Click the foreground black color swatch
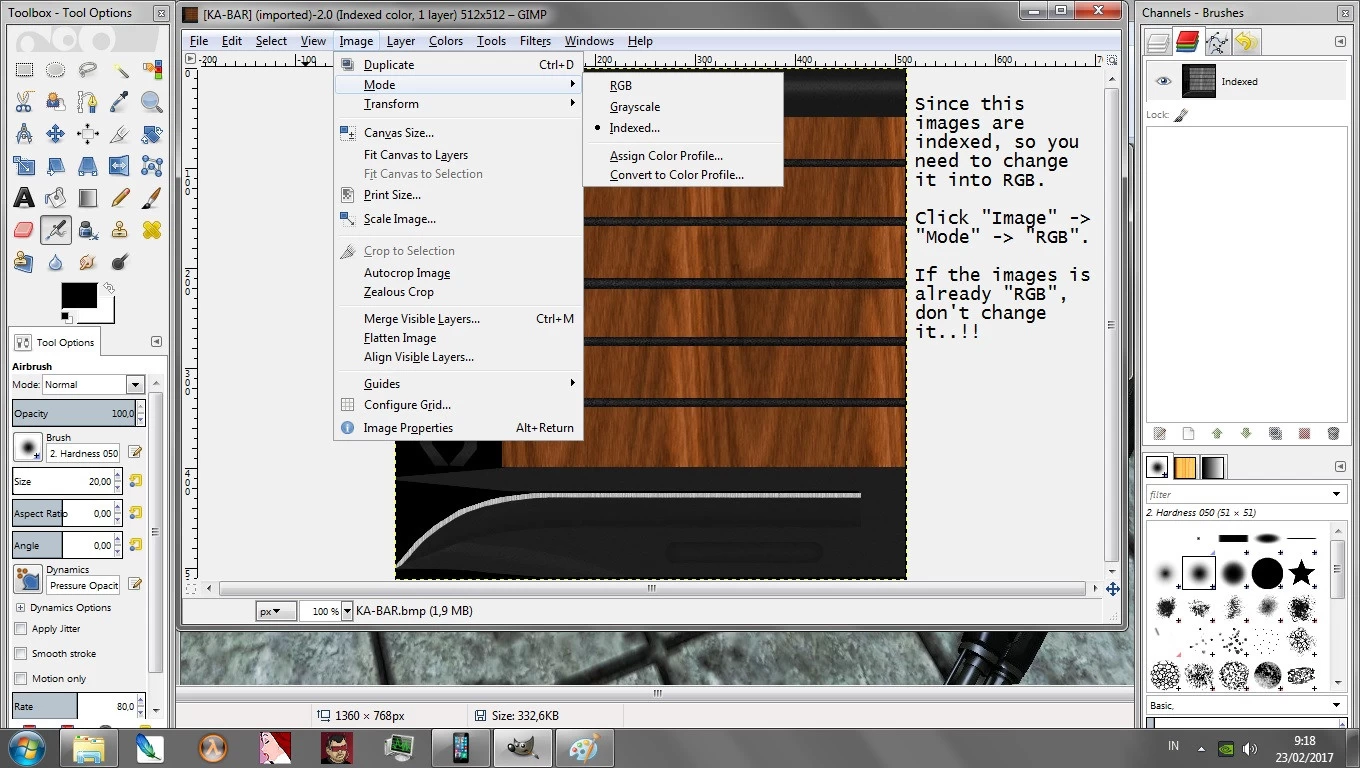Screen dimensions: 1360x768 79,295
